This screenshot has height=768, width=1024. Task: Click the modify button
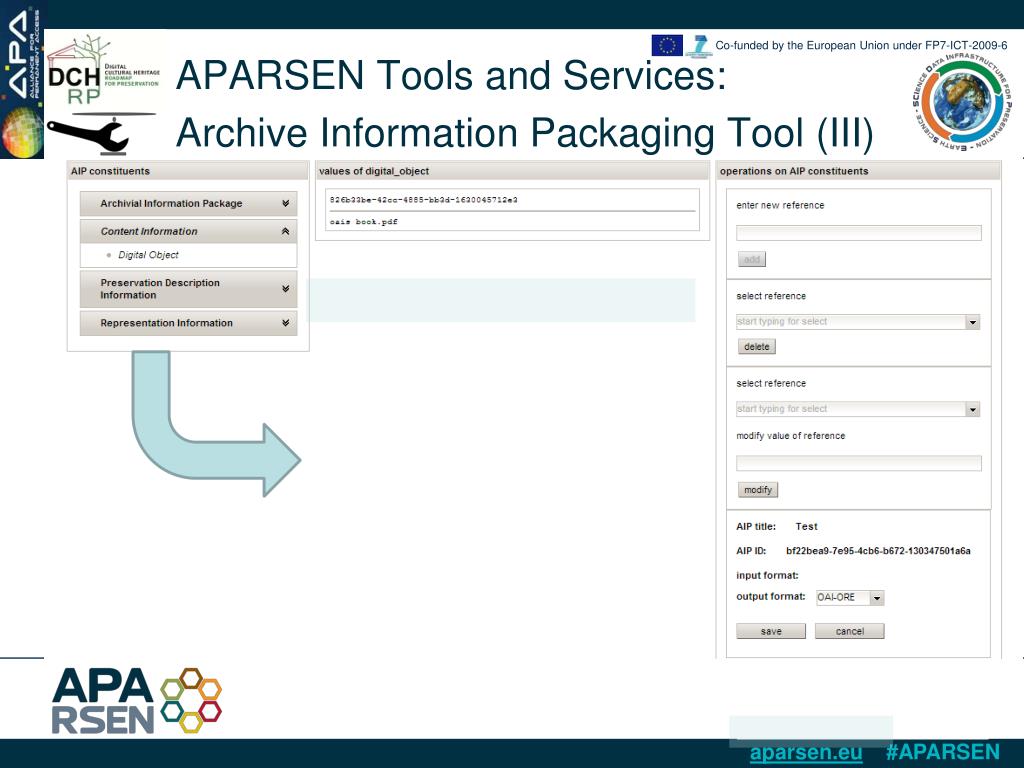pos(758,490)
